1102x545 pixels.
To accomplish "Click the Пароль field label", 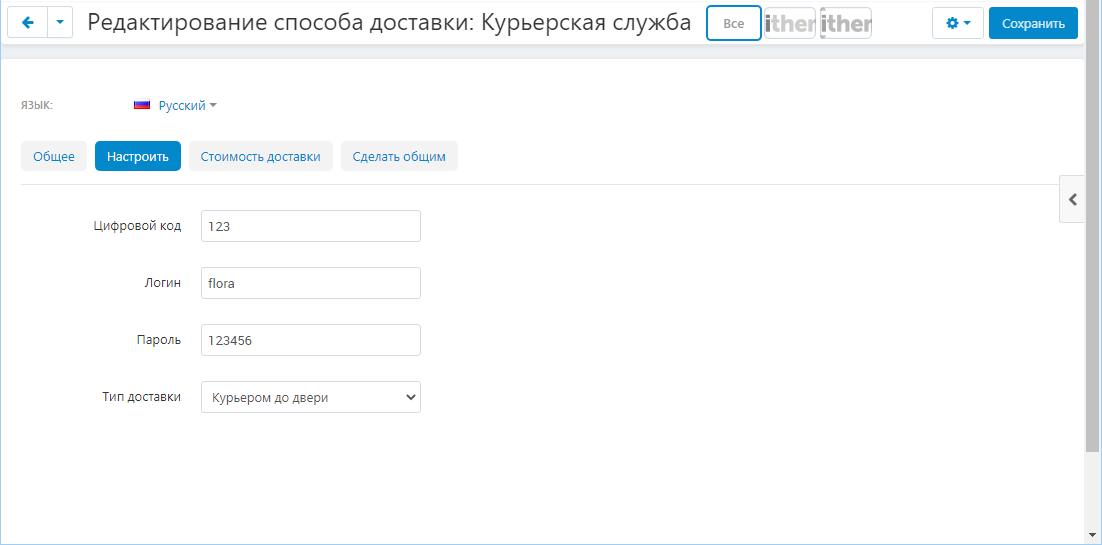I will [159, 340].
